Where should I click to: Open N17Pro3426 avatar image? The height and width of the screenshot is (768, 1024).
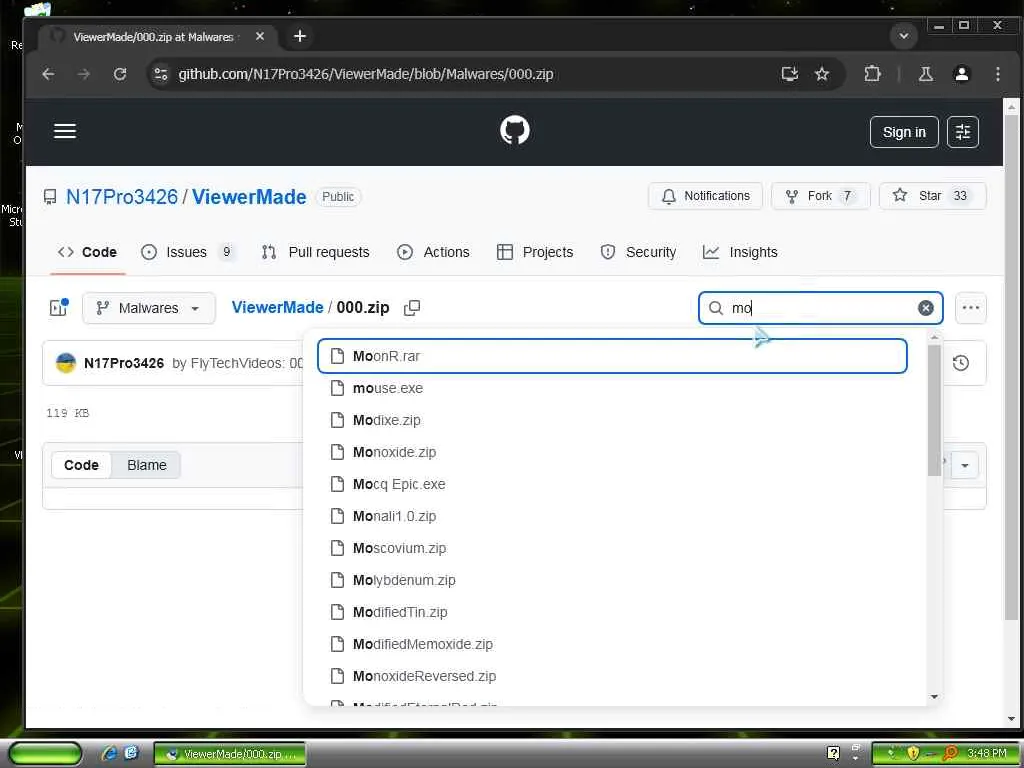[x=66, y=363]
